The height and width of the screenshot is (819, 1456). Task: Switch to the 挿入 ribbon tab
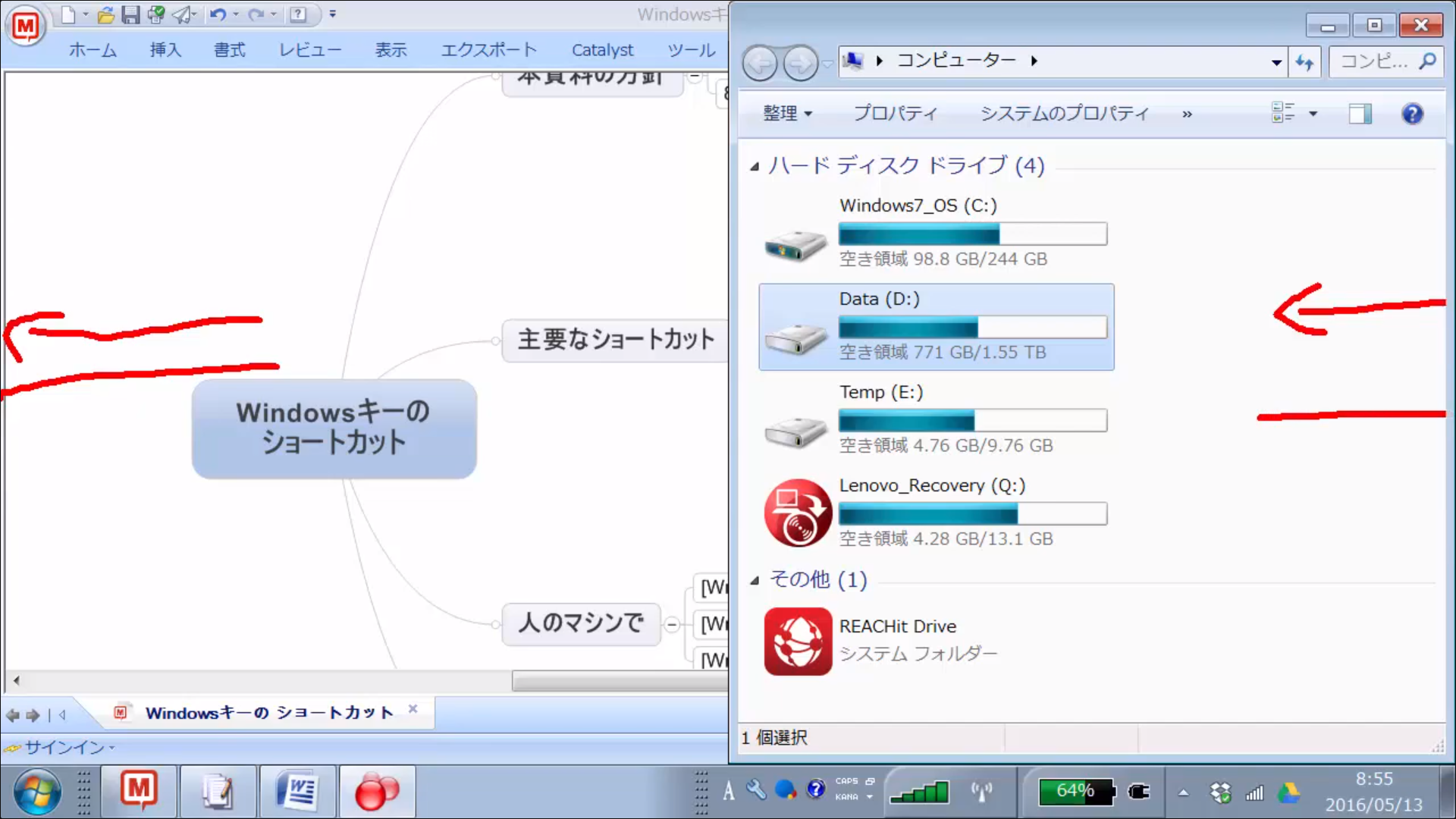coord(165,50)
